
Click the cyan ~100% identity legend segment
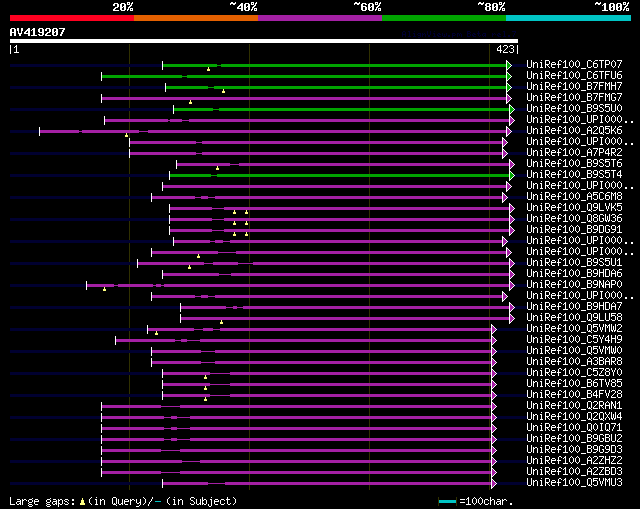coord(569,18)
